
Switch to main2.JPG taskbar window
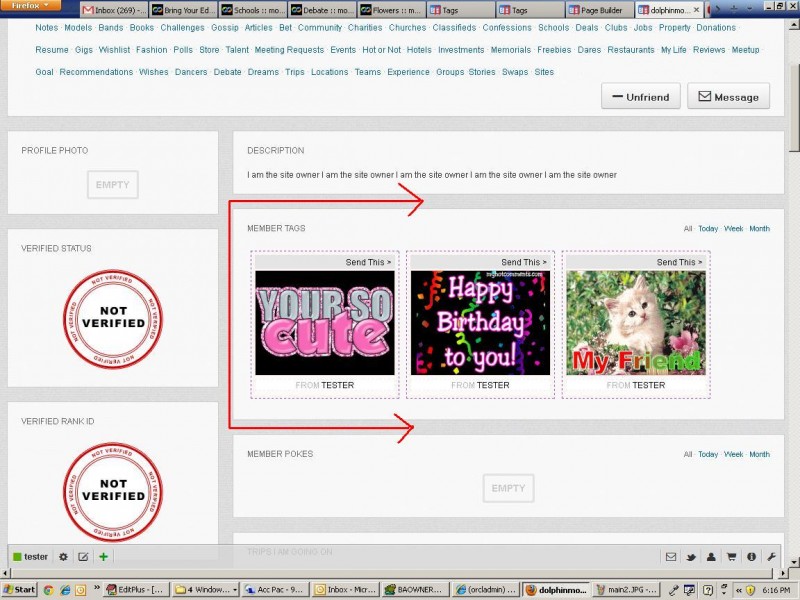[x=626, y=590]
